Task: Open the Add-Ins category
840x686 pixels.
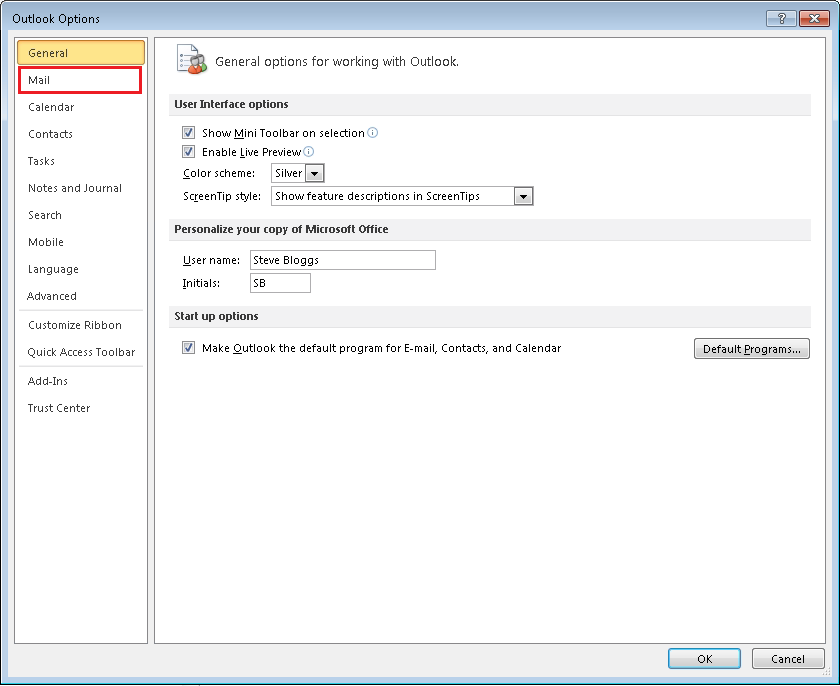Action: click(x=81, y=381)
